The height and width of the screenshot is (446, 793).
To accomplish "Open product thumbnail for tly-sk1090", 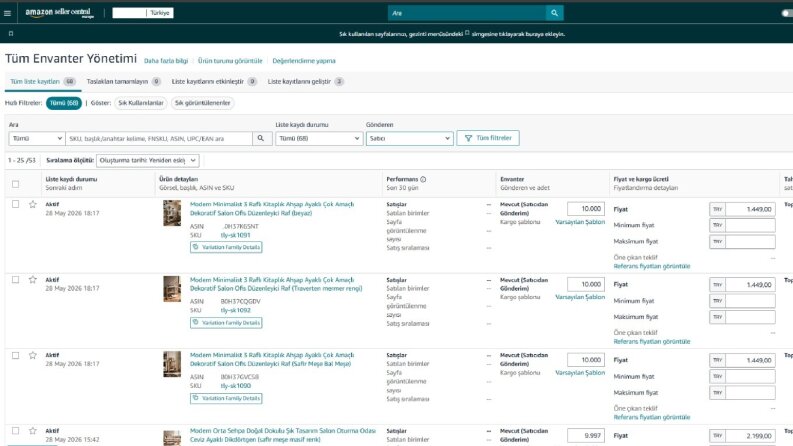I will pyautogui.click(x=172, y=364).
